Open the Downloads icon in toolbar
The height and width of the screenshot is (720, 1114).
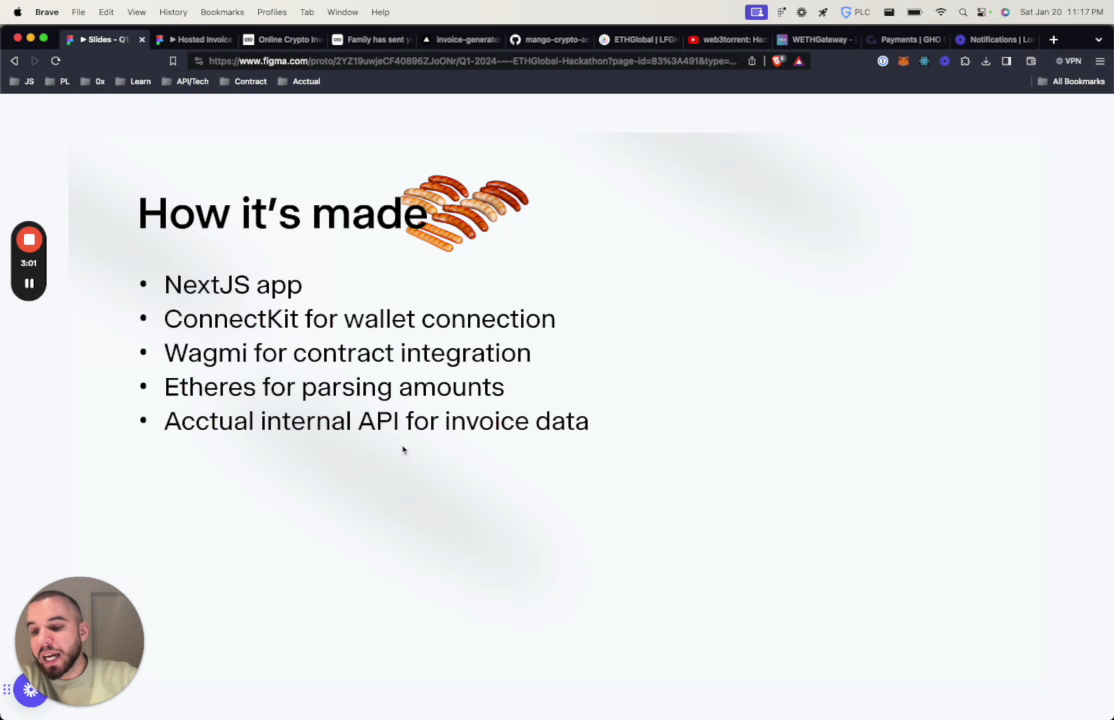985,61
